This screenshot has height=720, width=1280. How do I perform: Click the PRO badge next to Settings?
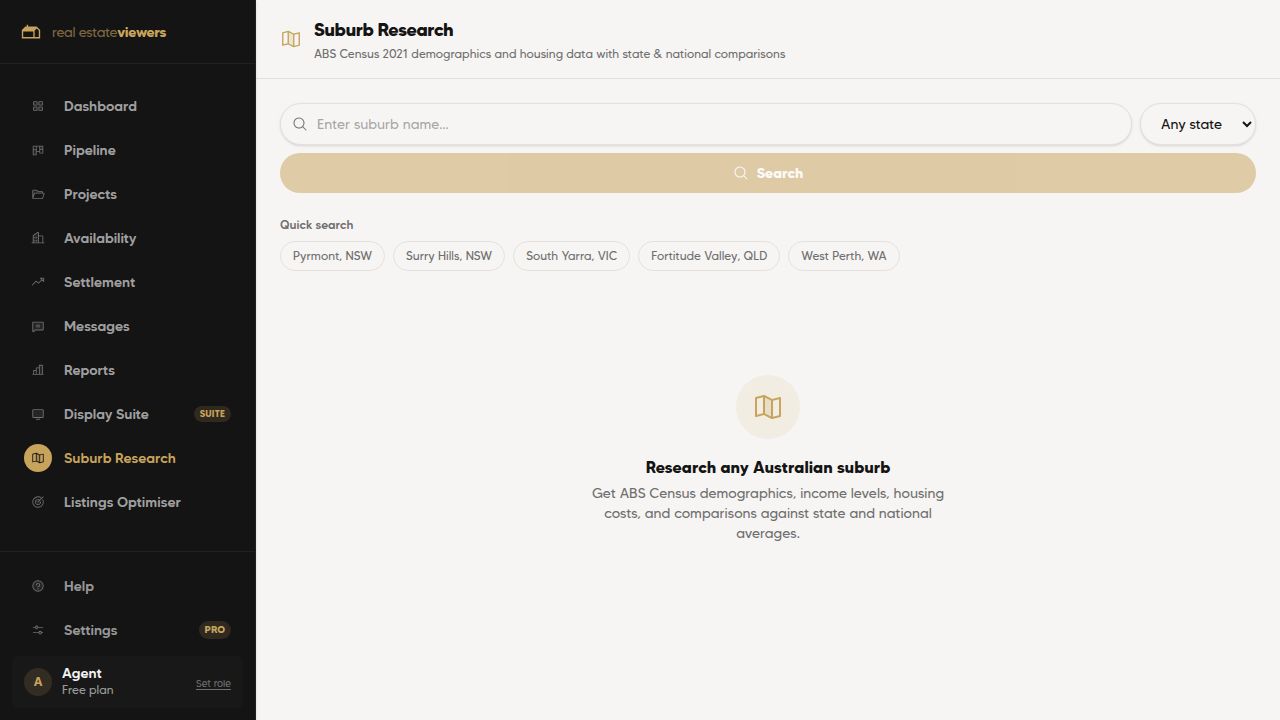coord(214,630)
